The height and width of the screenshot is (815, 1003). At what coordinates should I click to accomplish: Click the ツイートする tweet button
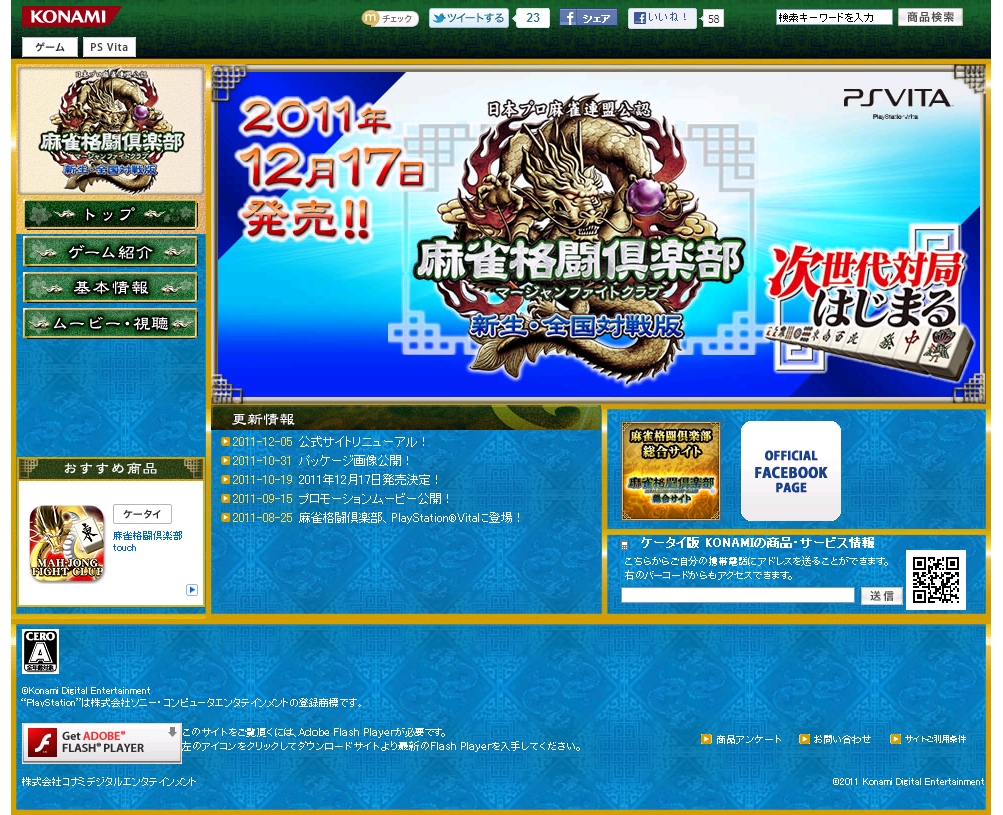[x=469, y=18]
